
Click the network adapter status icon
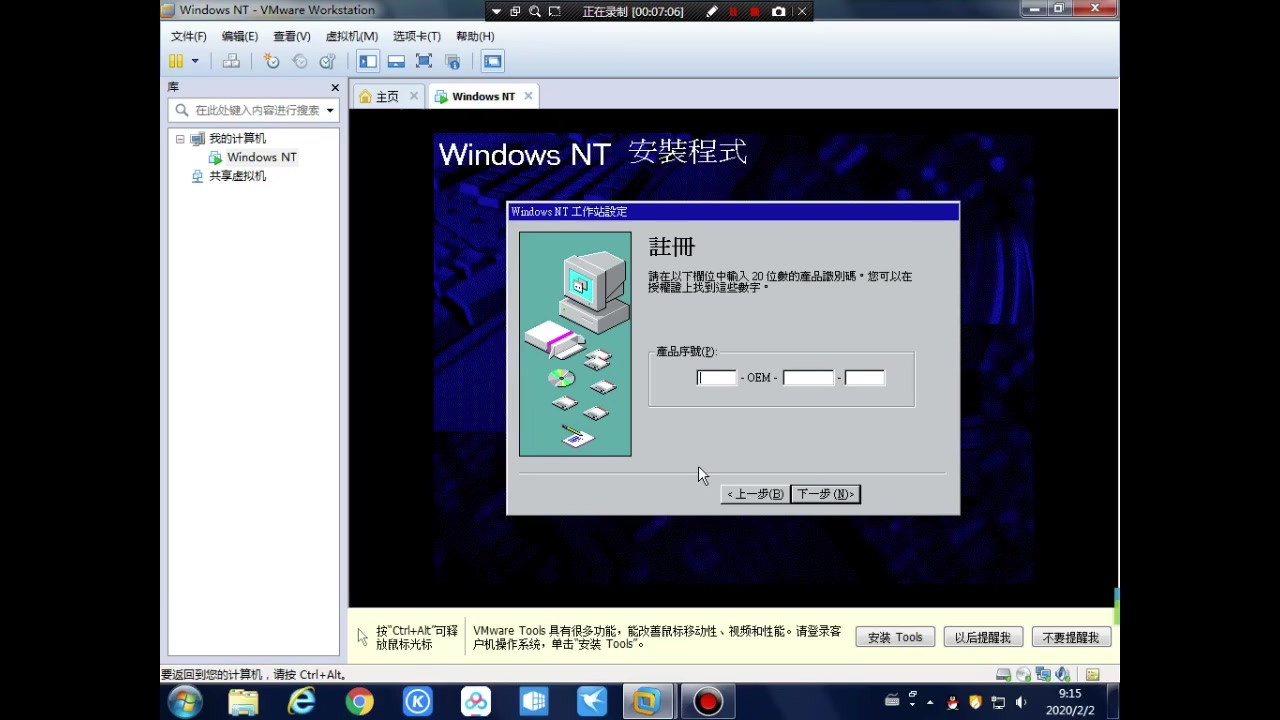pyautogui.click(x=1043, y=674)
